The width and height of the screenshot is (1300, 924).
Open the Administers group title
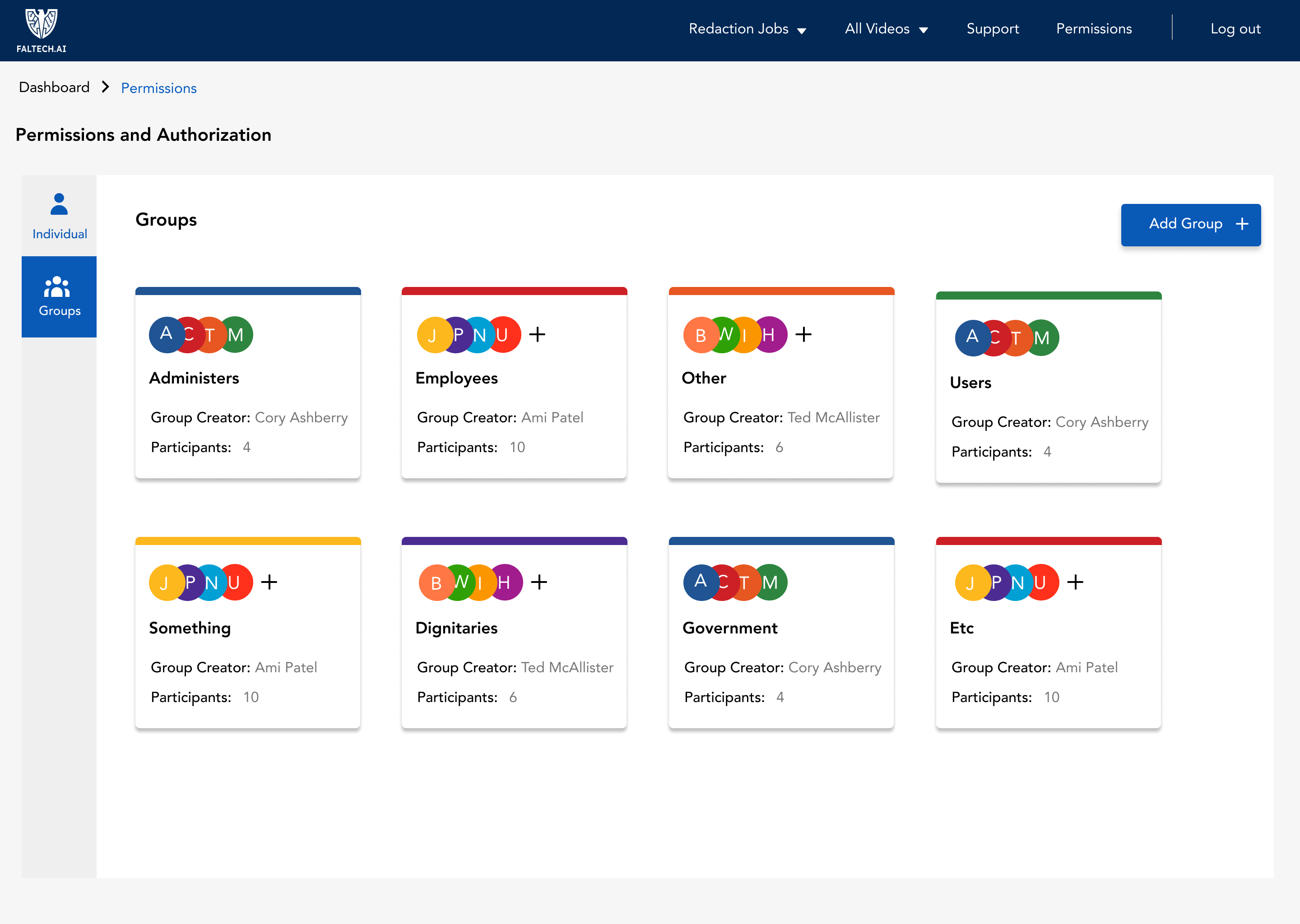click(x=194, y=379)
